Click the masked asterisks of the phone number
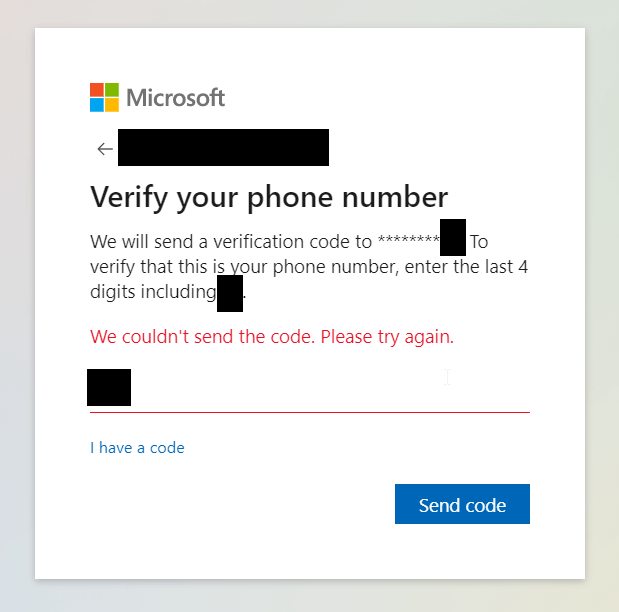 pyautogui.click(x=409, y=240)
